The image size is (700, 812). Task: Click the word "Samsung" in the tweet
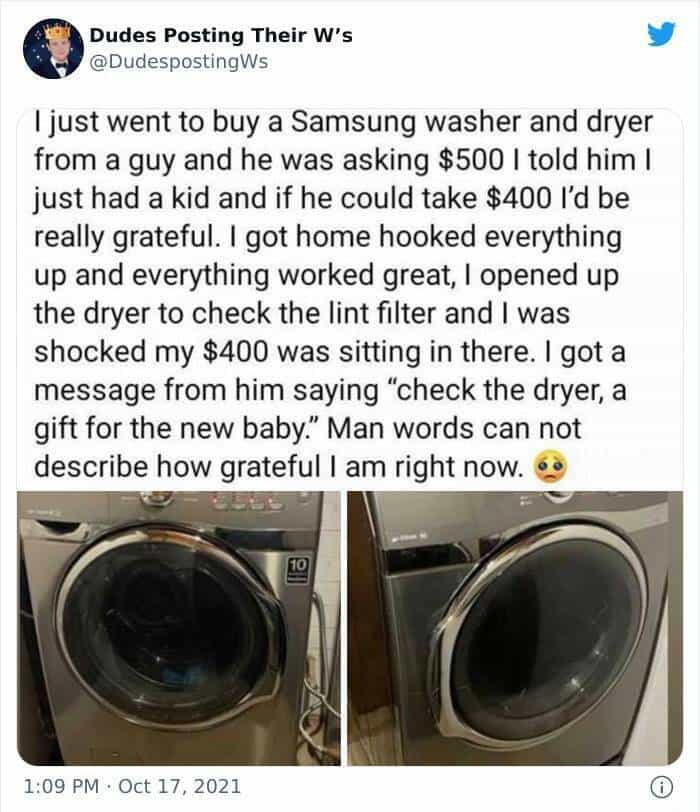[x=353, y=123]
